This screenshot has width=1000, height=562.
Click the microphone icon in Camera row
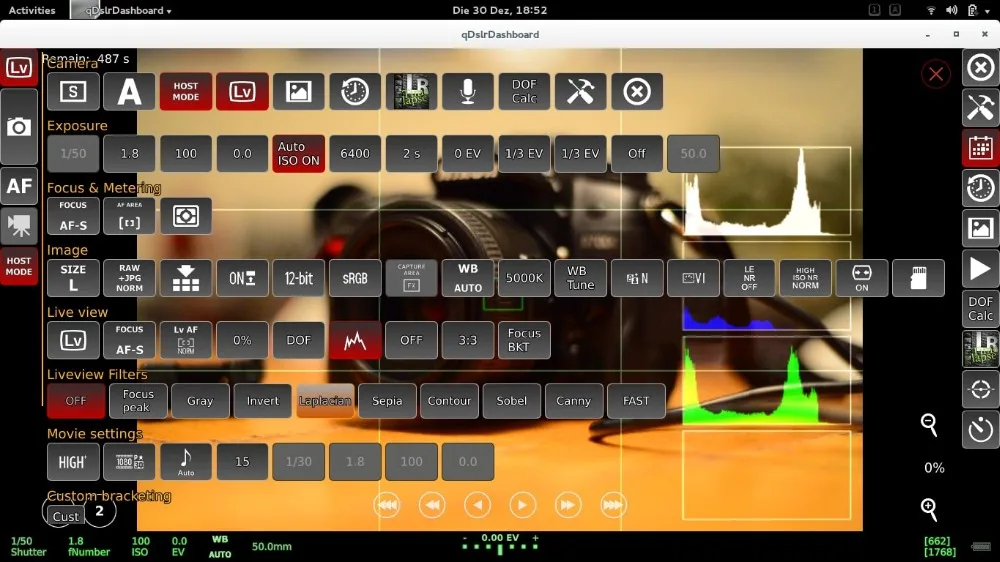tap(467, 92)
